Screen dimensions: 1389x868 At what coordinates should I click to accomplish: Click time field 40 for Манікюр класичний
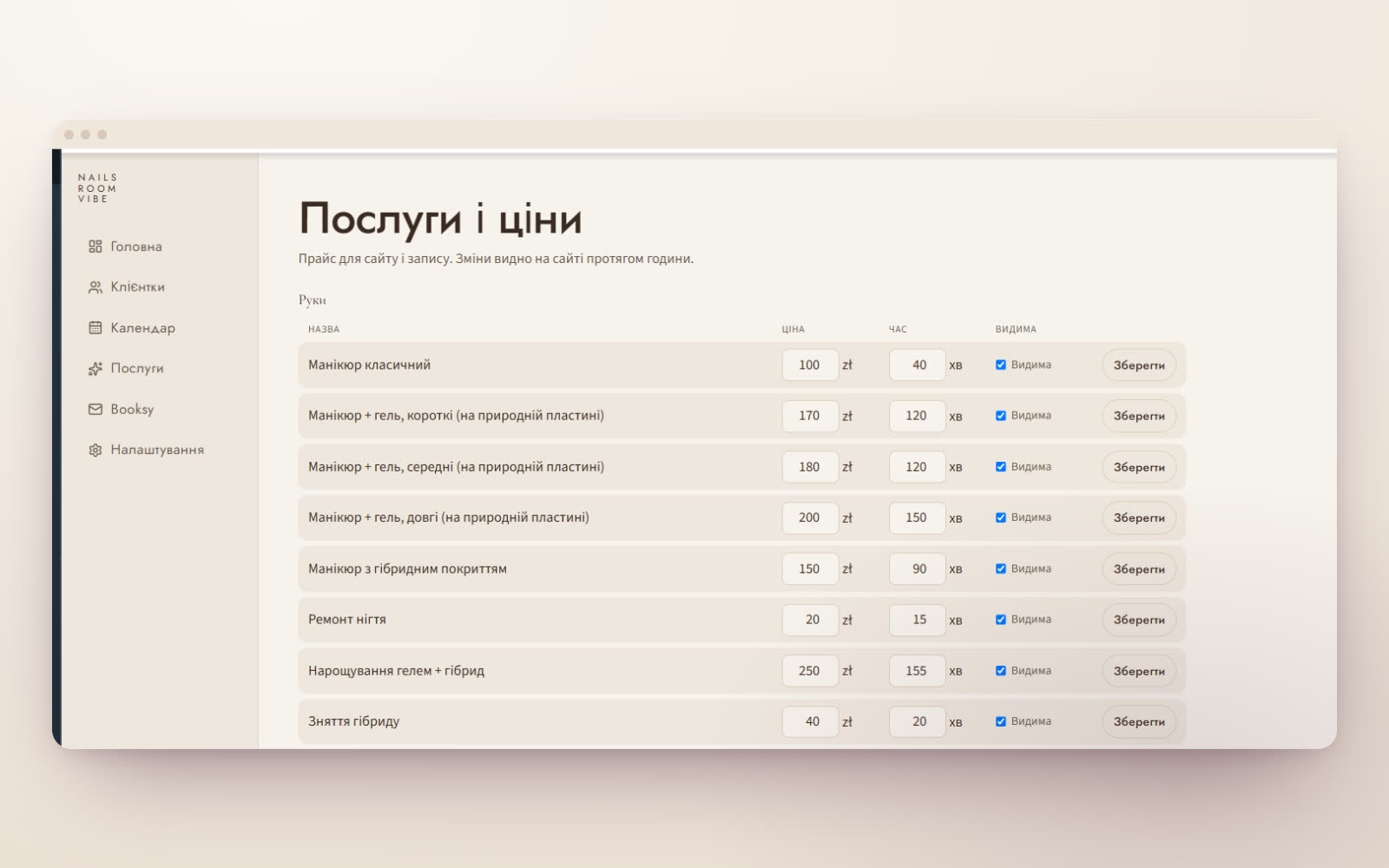point(918,365)
